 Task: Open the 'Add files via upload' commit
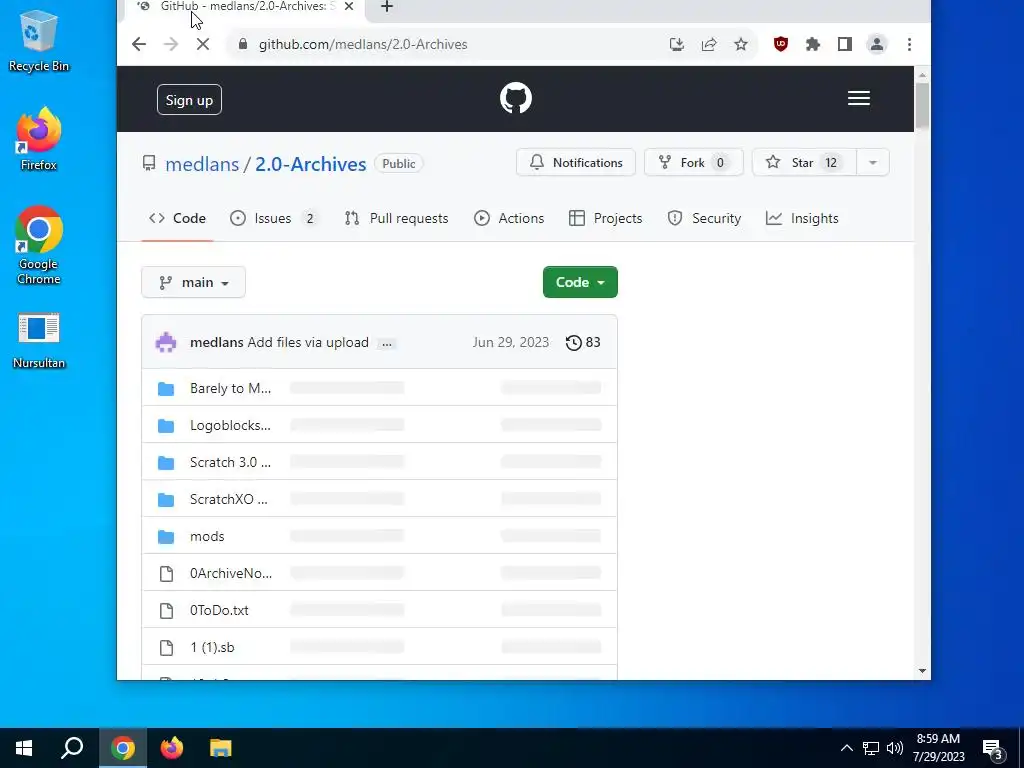(308, 342)
